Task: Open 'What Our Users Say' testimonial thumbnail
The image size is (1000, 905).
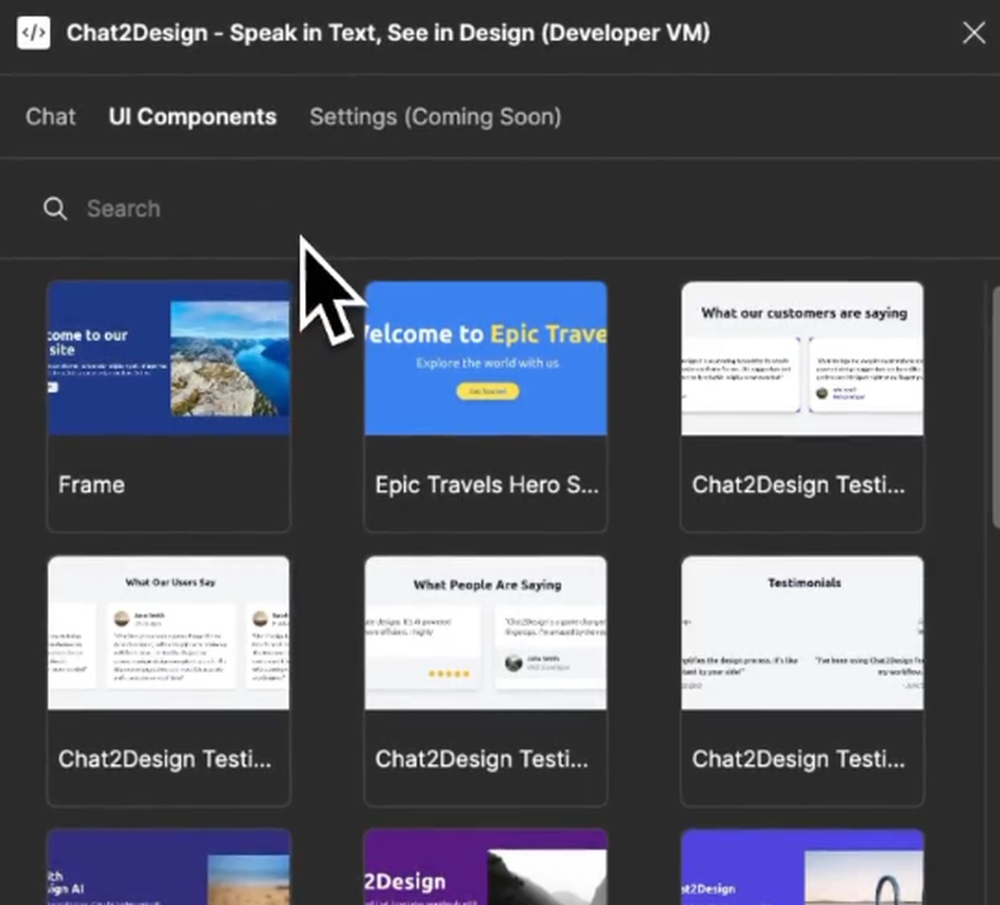Action: (169, 633)
